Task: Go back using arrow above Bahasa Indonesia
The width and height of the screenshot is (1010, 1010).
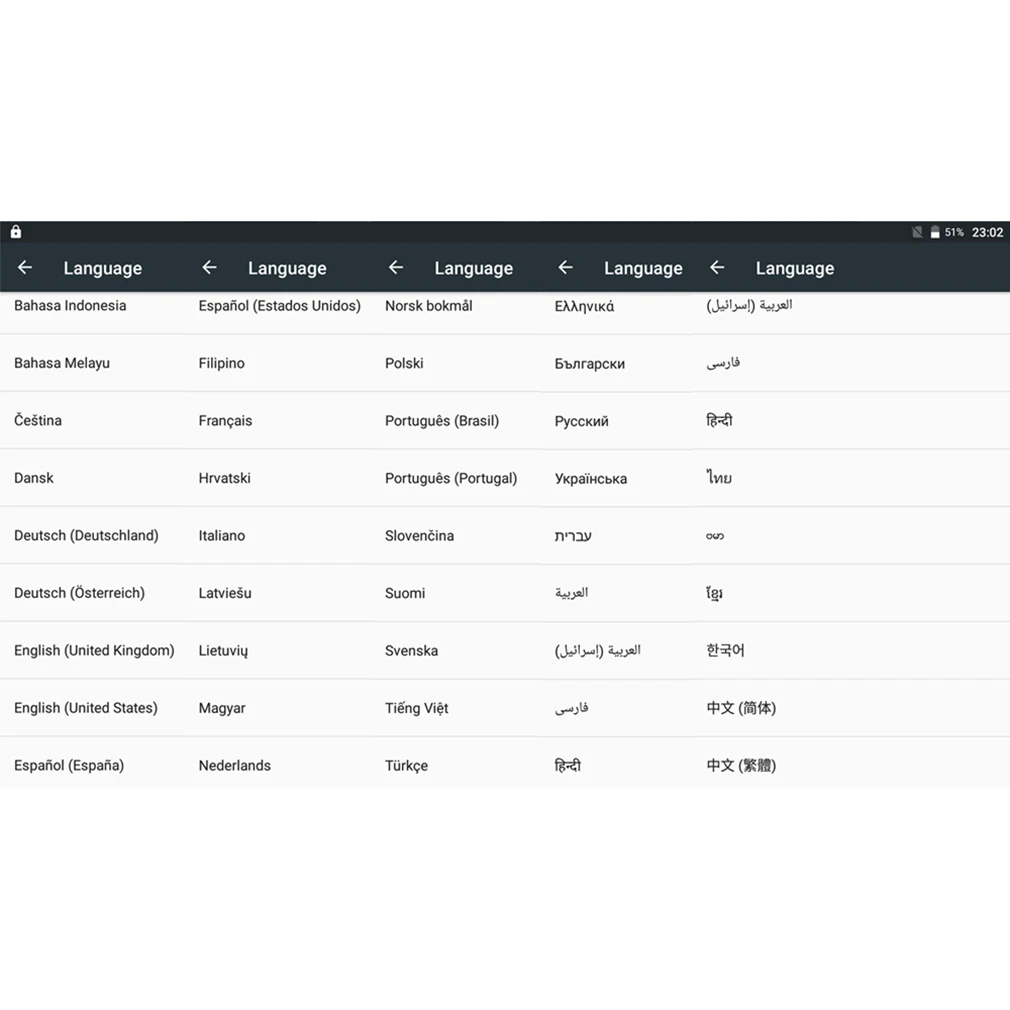Action: point(24,267)
